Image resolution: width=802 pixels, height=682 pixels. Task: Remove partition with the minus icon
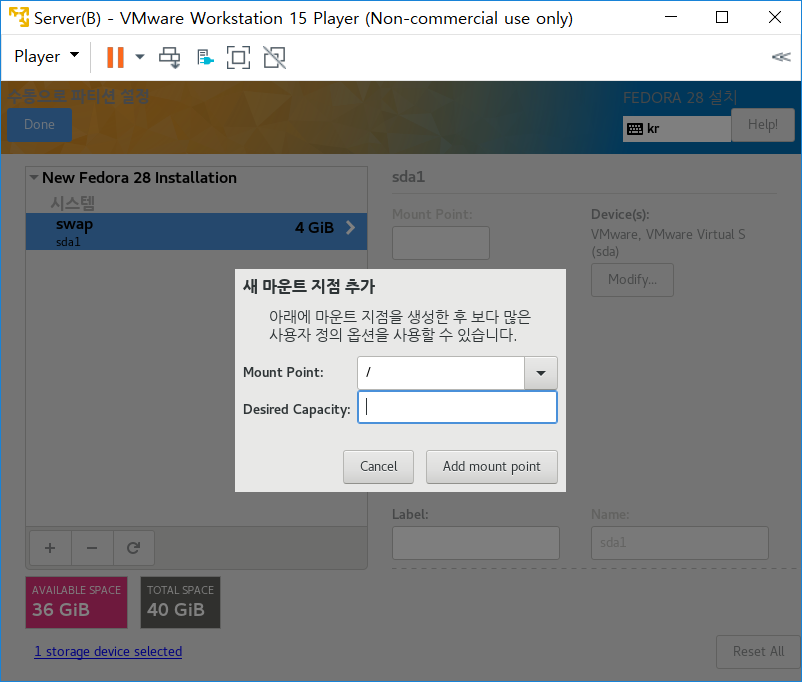[92, 548]
